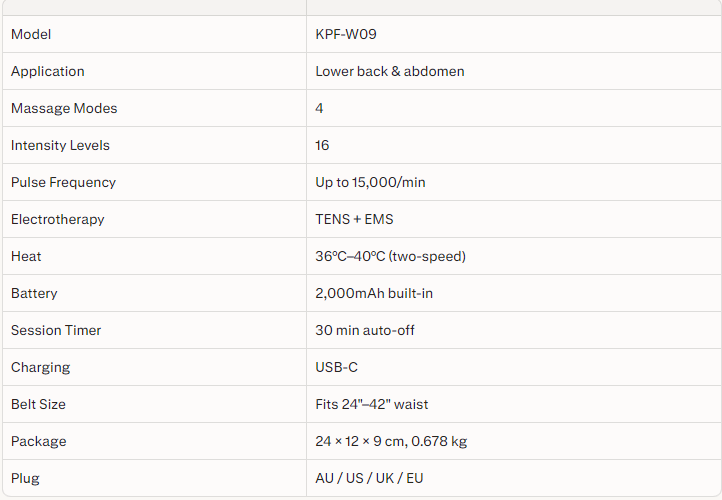Click the Massage Modes label
The width and height of the screenshot is (722, 500).
pyautogui.click(x=64, y=108)
